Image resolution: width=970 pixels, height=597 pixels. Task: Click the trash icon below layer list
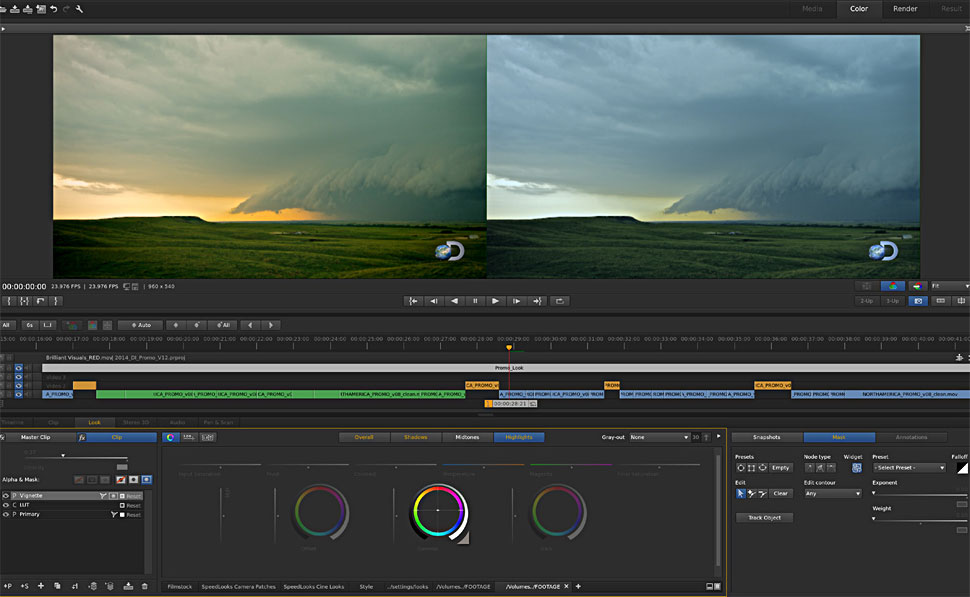(145, 586)
